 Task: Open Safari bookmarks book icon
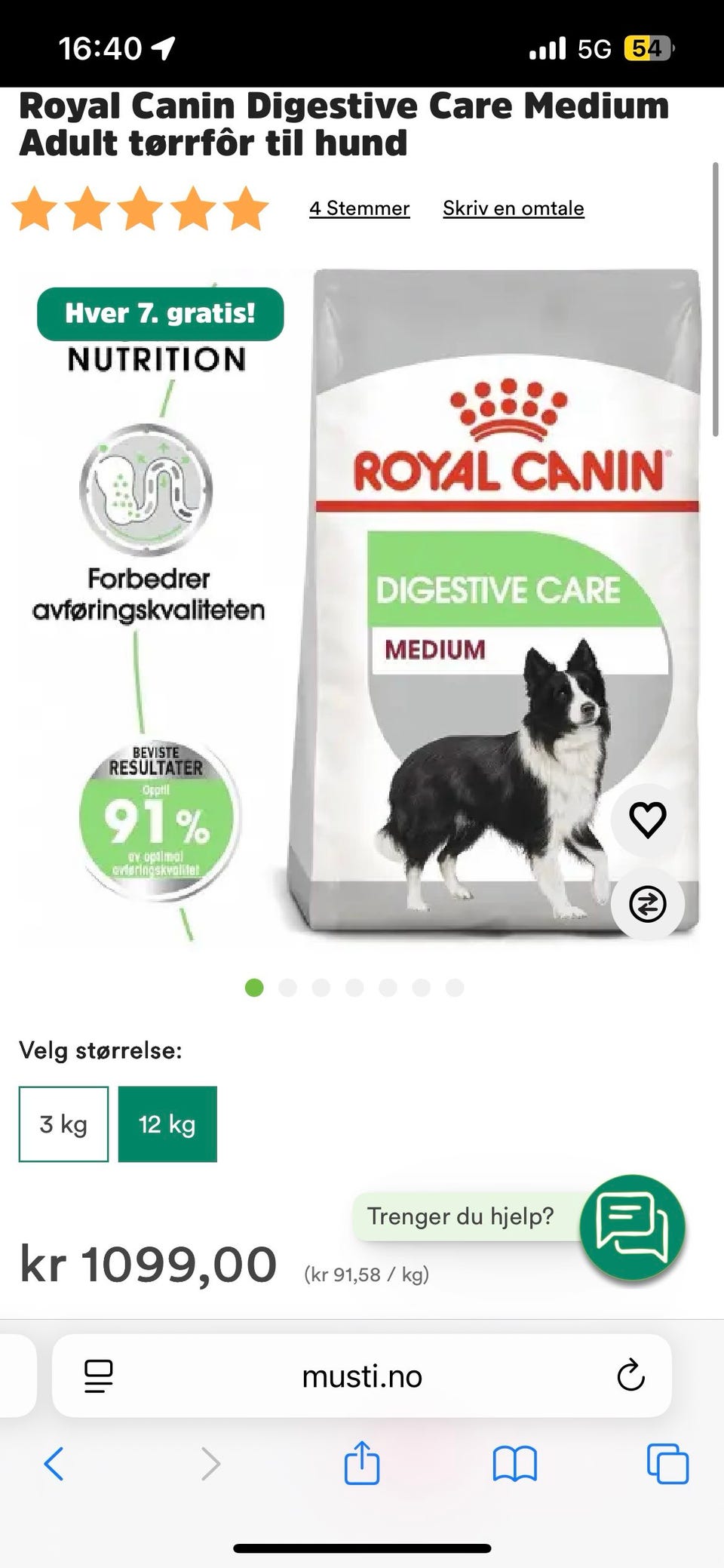(514, 1464)
